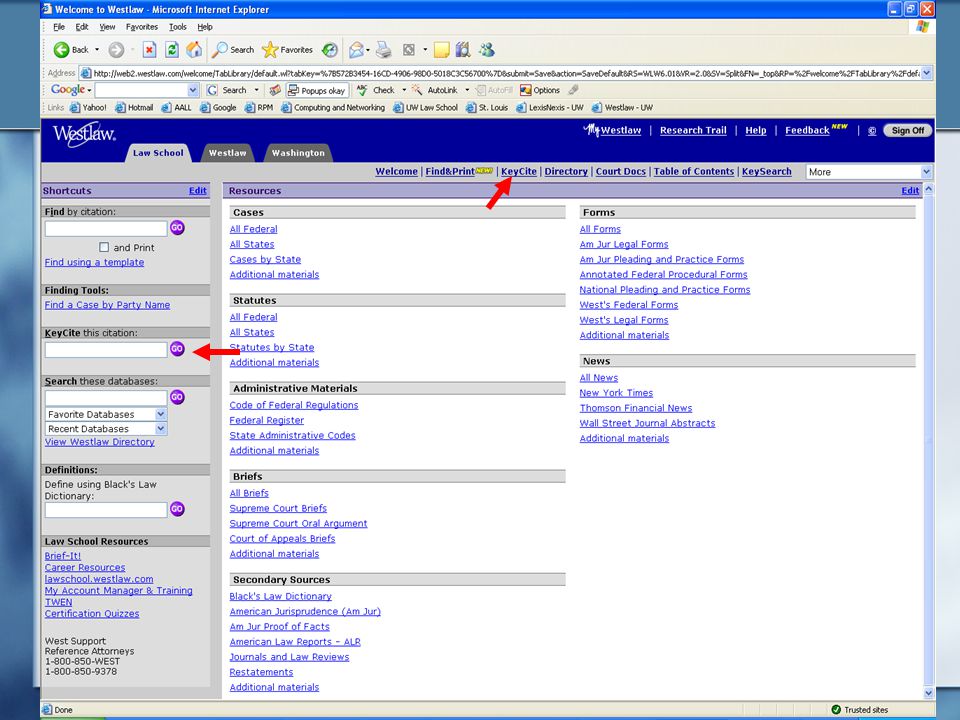Click GO button beside Search these databases
This screenshot has height=720, width=960.
[x=177, y=397]
